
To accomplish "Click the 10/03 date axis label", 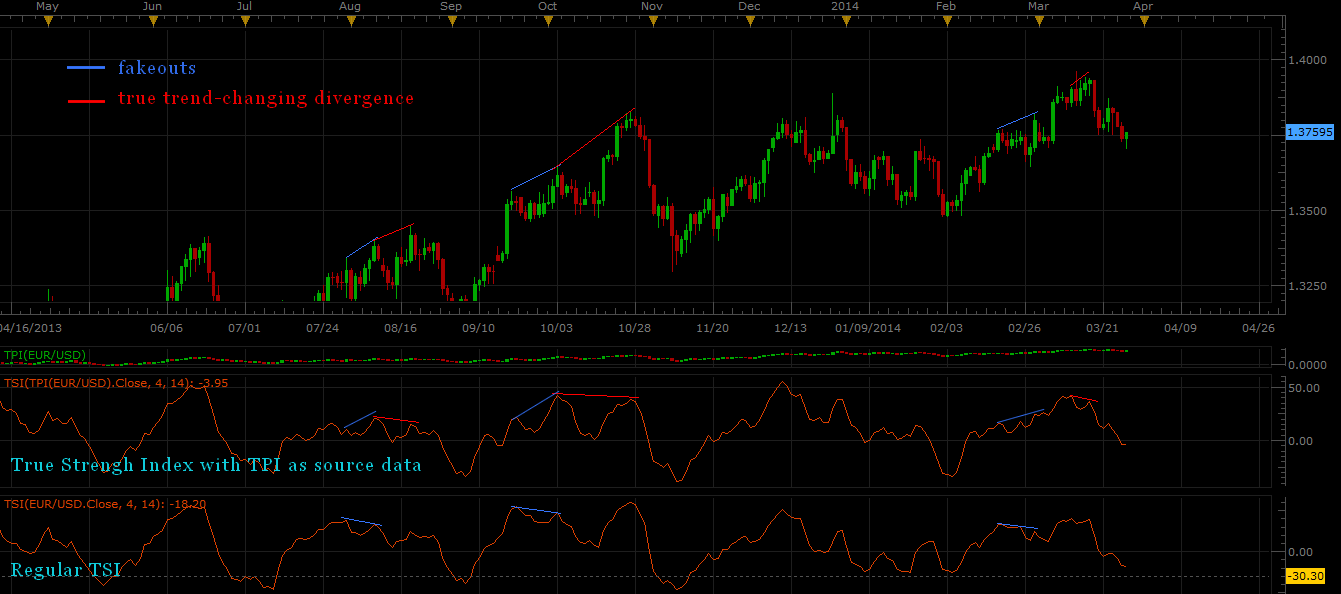I will 556,327.
